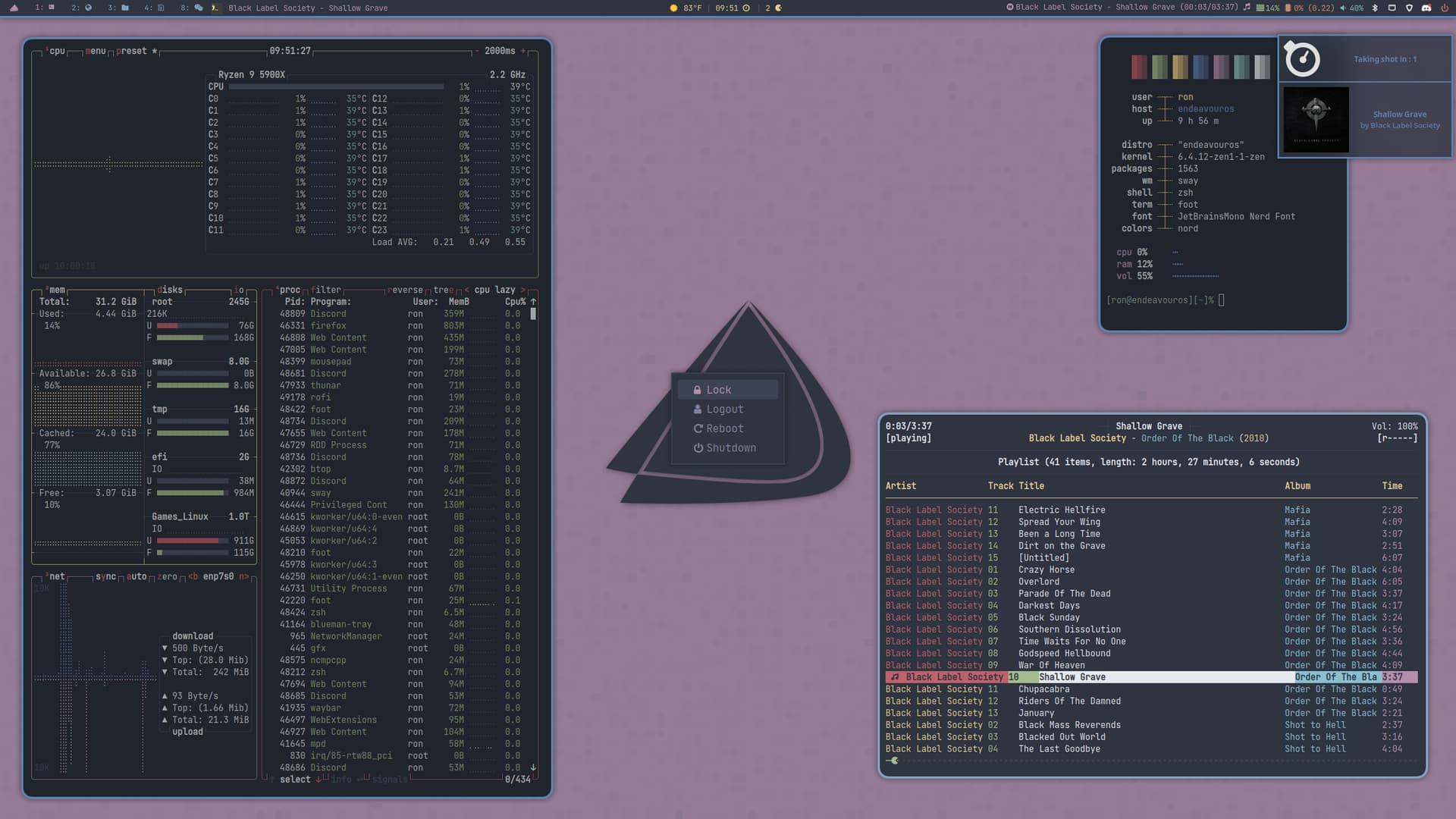Click the Time column header in ncmpcpp
1456x819 pixels.
pyautogui.click(x=1392, y=486)
